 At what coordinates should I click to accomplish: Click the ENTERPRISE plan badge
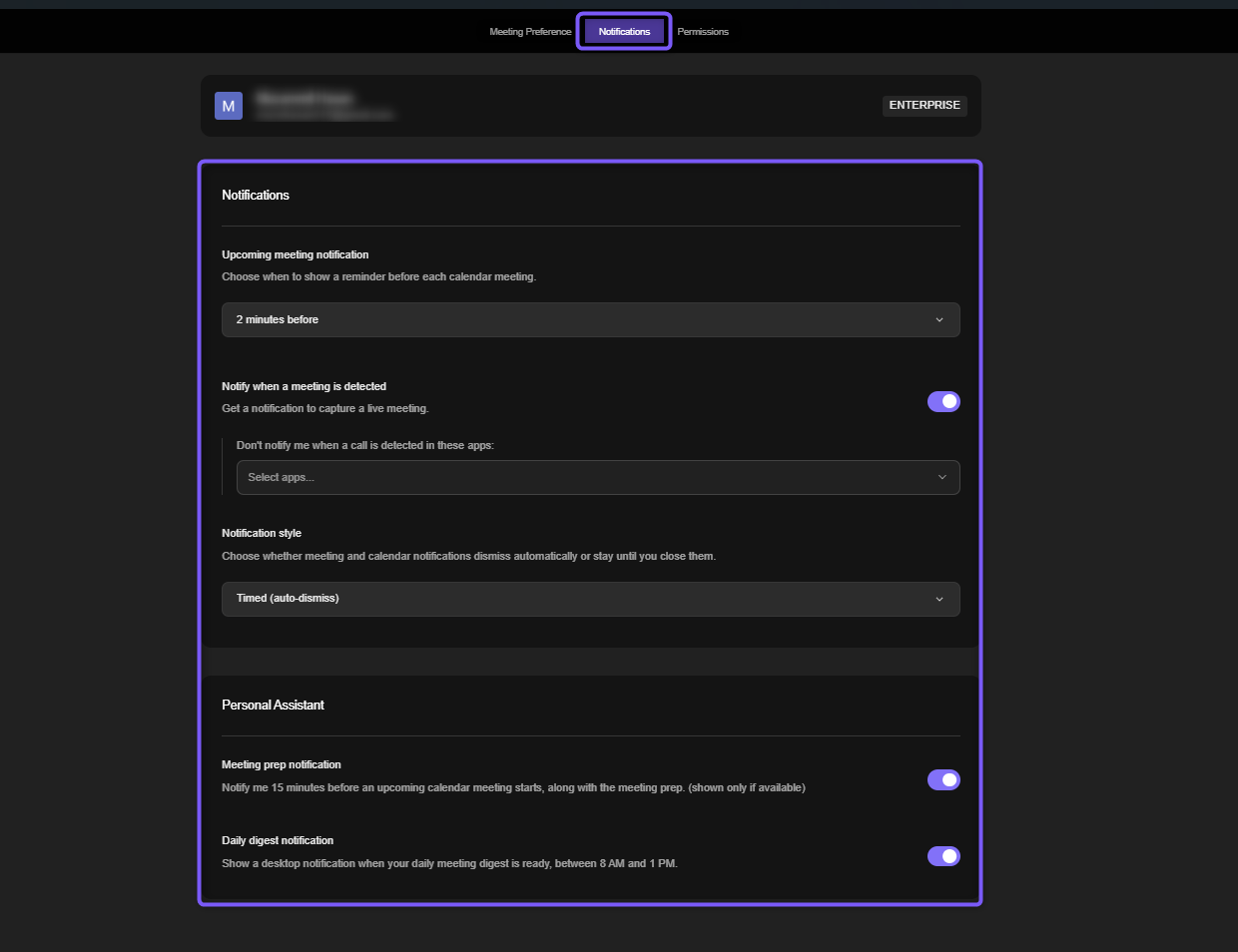click(x=925, y=106)
